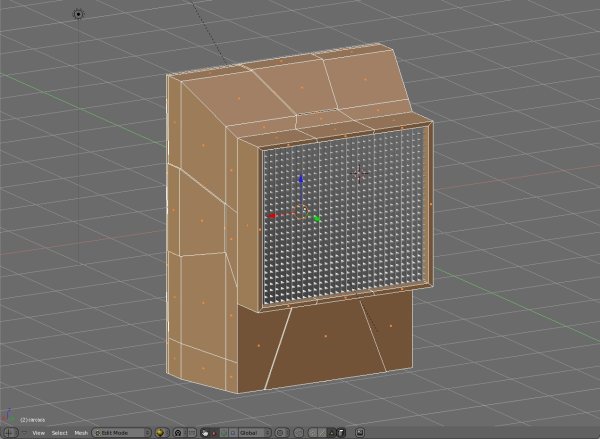Select the lamp object in the top-left viewport
The image size is (600, 439).
[78, 15]
